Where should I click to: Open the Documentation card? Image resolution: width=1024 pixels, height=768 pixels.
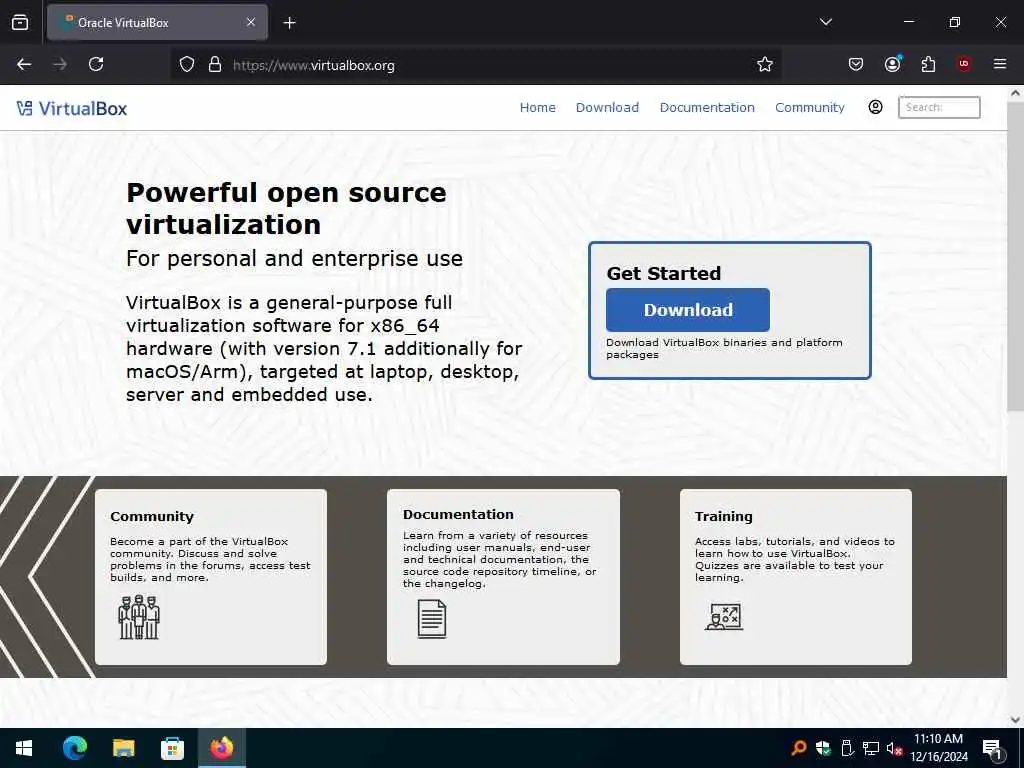(504, 577)
